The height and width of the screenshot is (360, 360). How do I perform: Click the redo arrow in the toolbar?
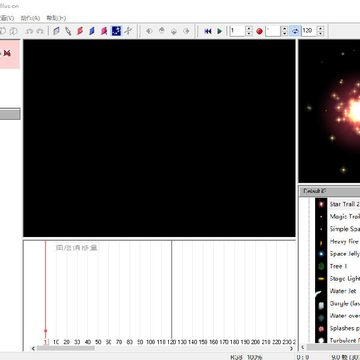click(x=40, y=31)
